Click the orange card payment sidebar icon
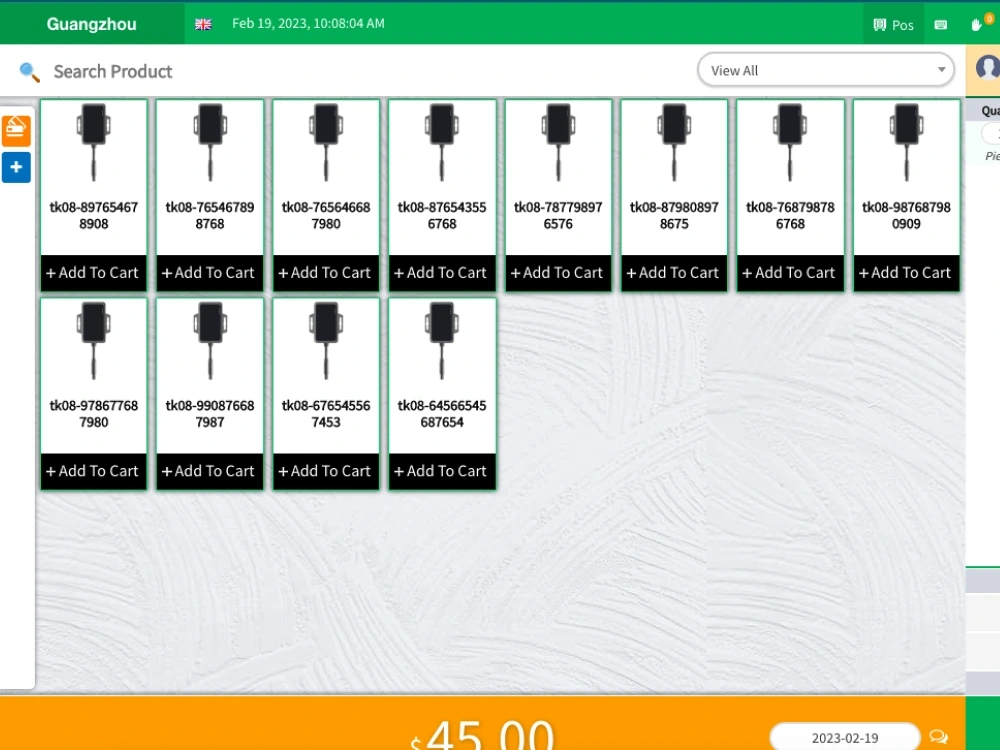 16,130
